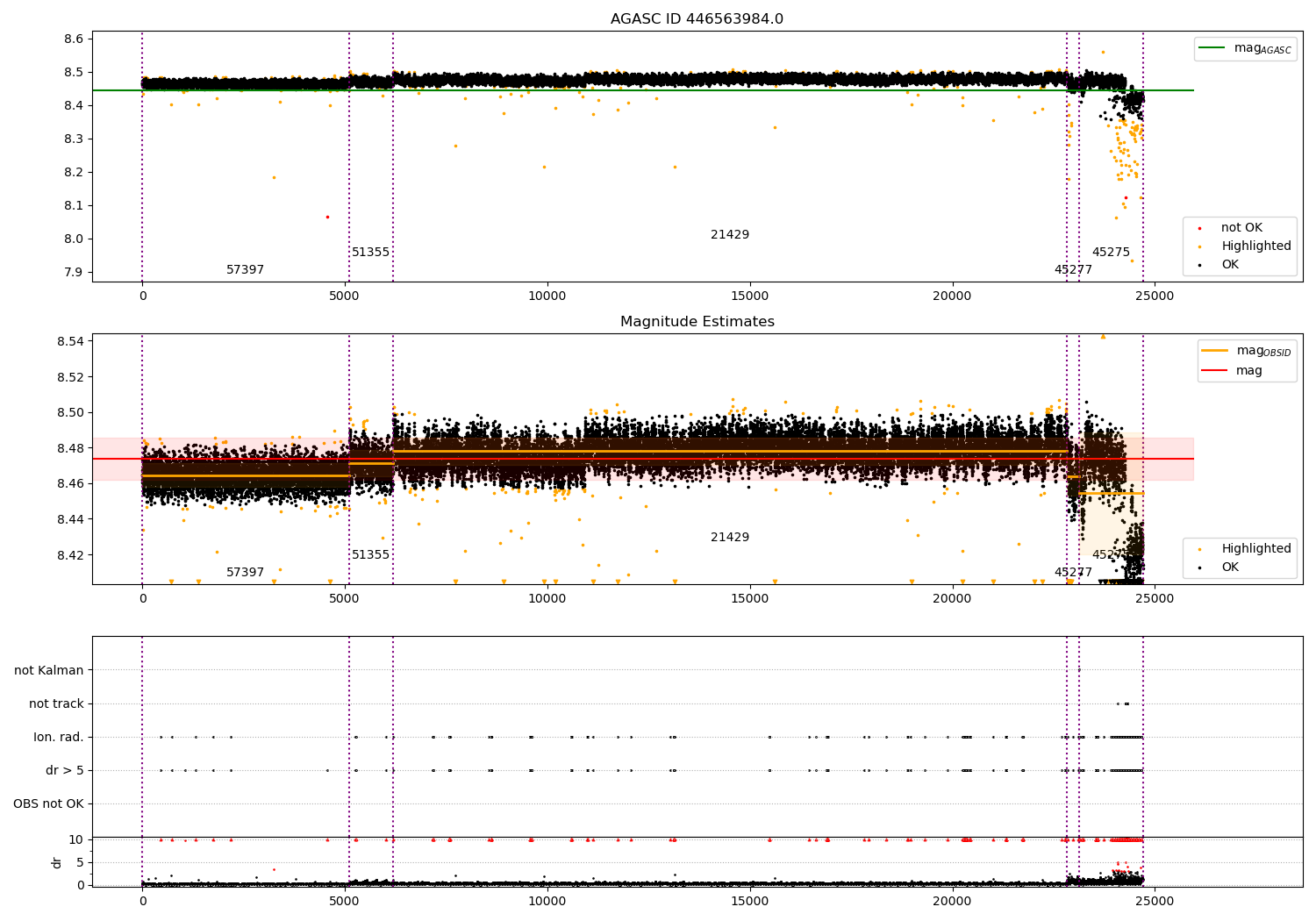Click dr axis tick label 10
The image size is (1316, 921).
pyautogui.click(x=76, y=840)
